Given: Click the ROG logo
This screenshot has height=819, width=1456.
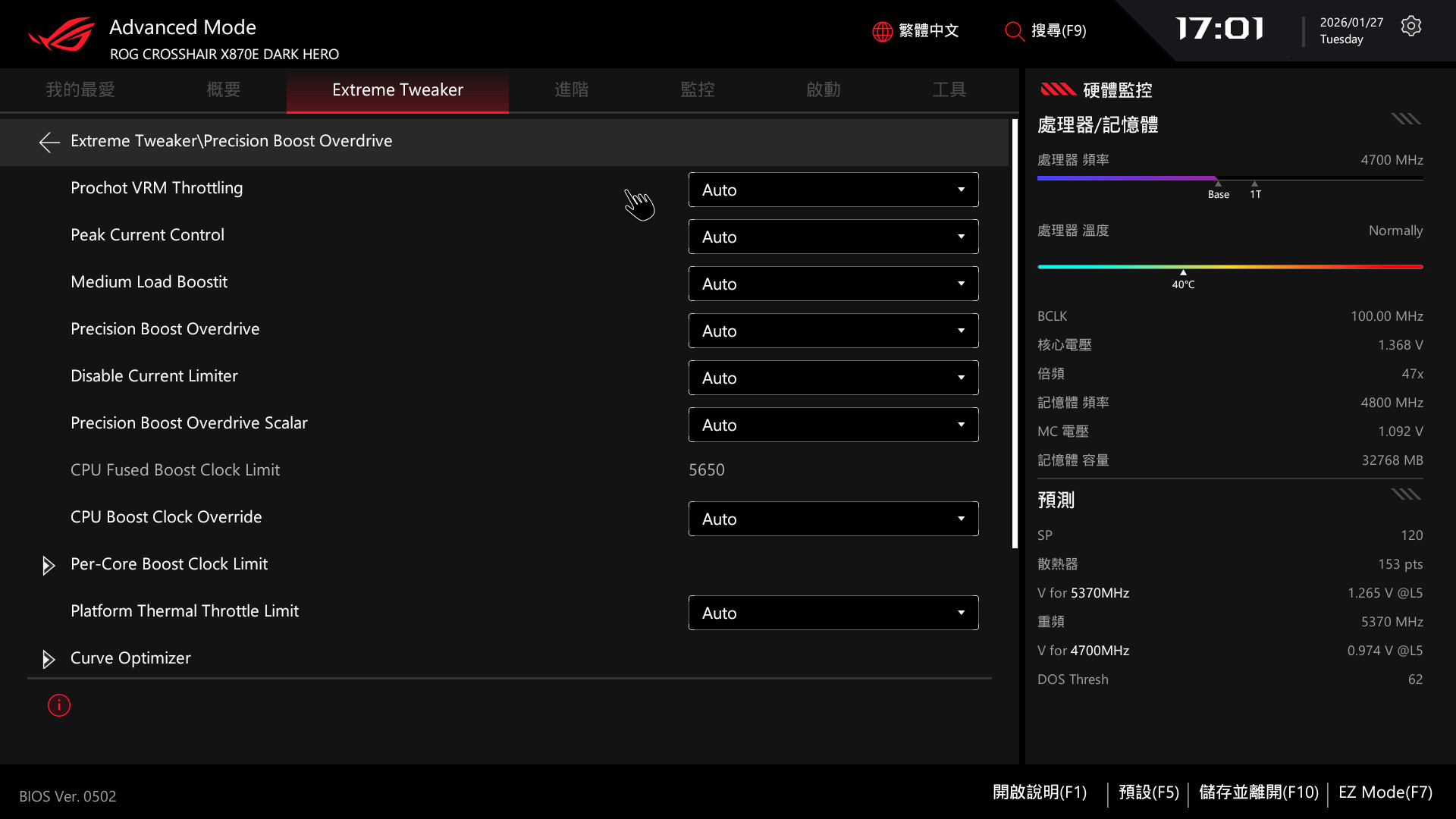Looking at the screenshot, I should pyautogui.click(x=62, y=34).
